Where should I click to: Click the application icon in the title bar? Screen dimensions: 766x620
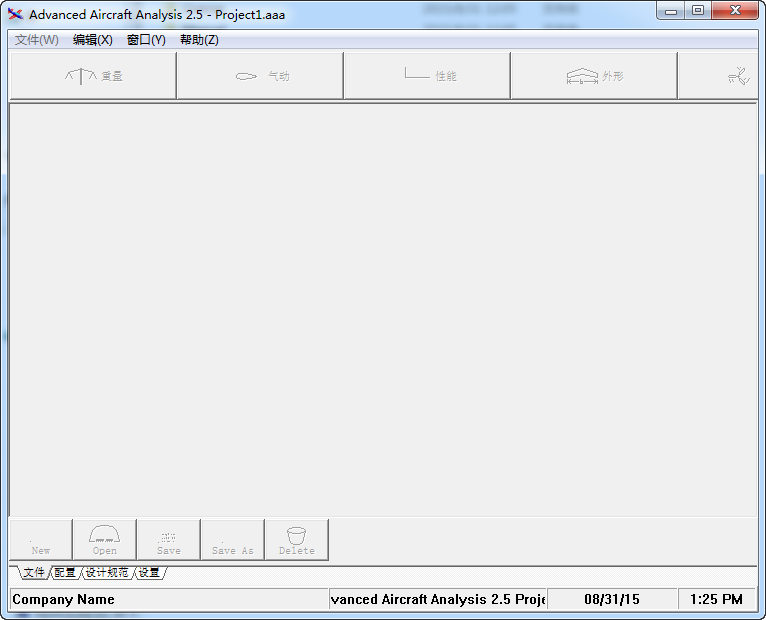(x=15, y=15)
